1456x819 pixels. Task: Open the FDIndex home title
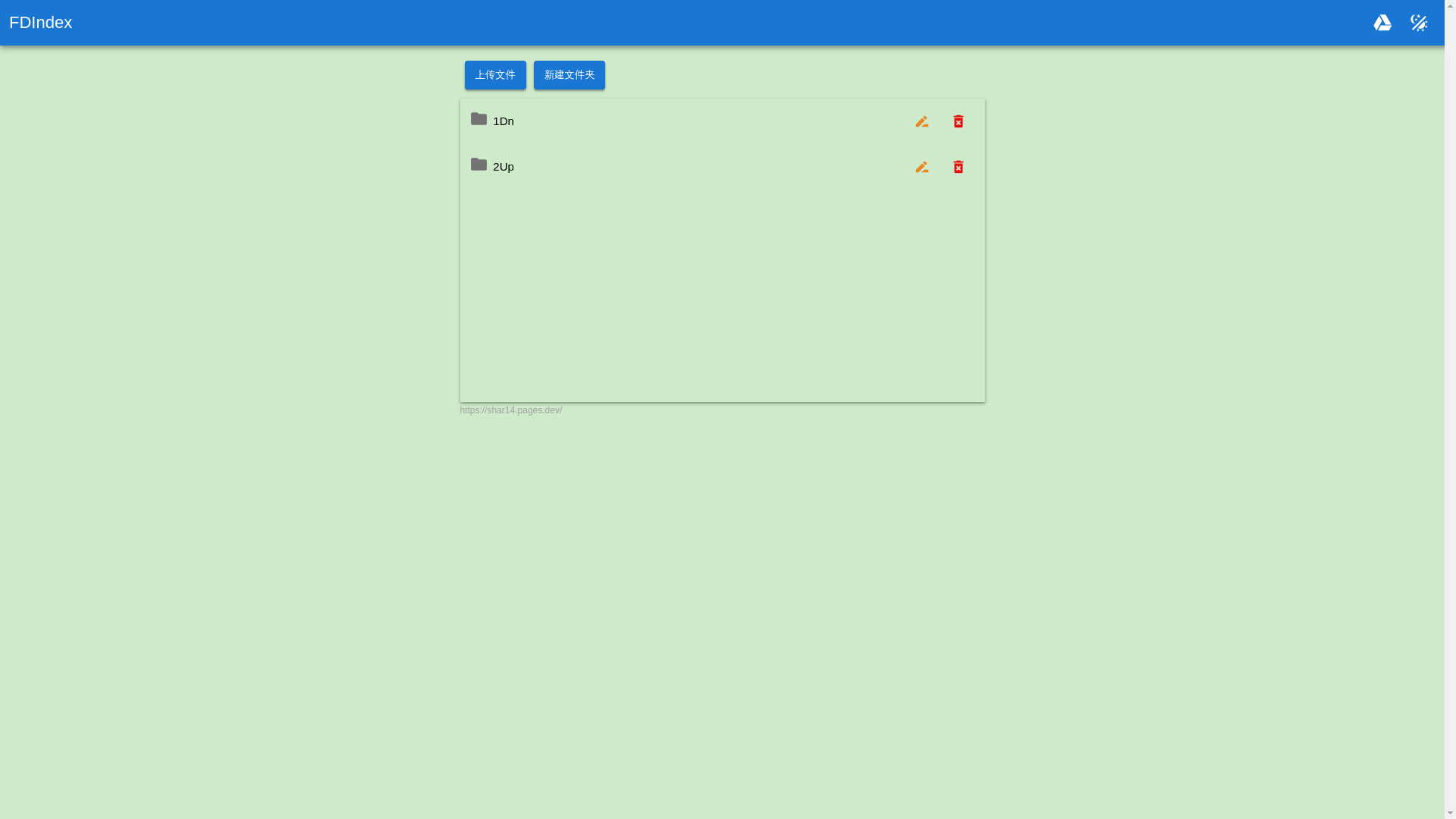[41, 23]
